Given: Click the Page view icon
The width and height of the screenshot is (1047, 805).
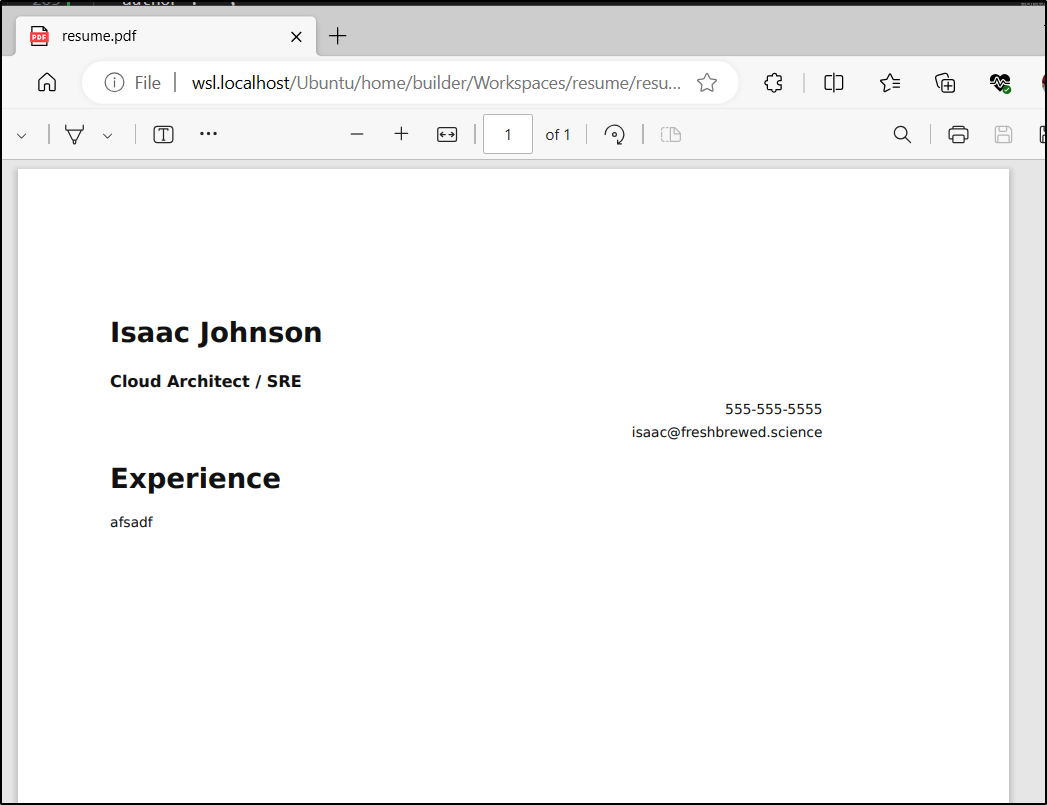Looking at the screenshot, I should click(x=670, y=135).
